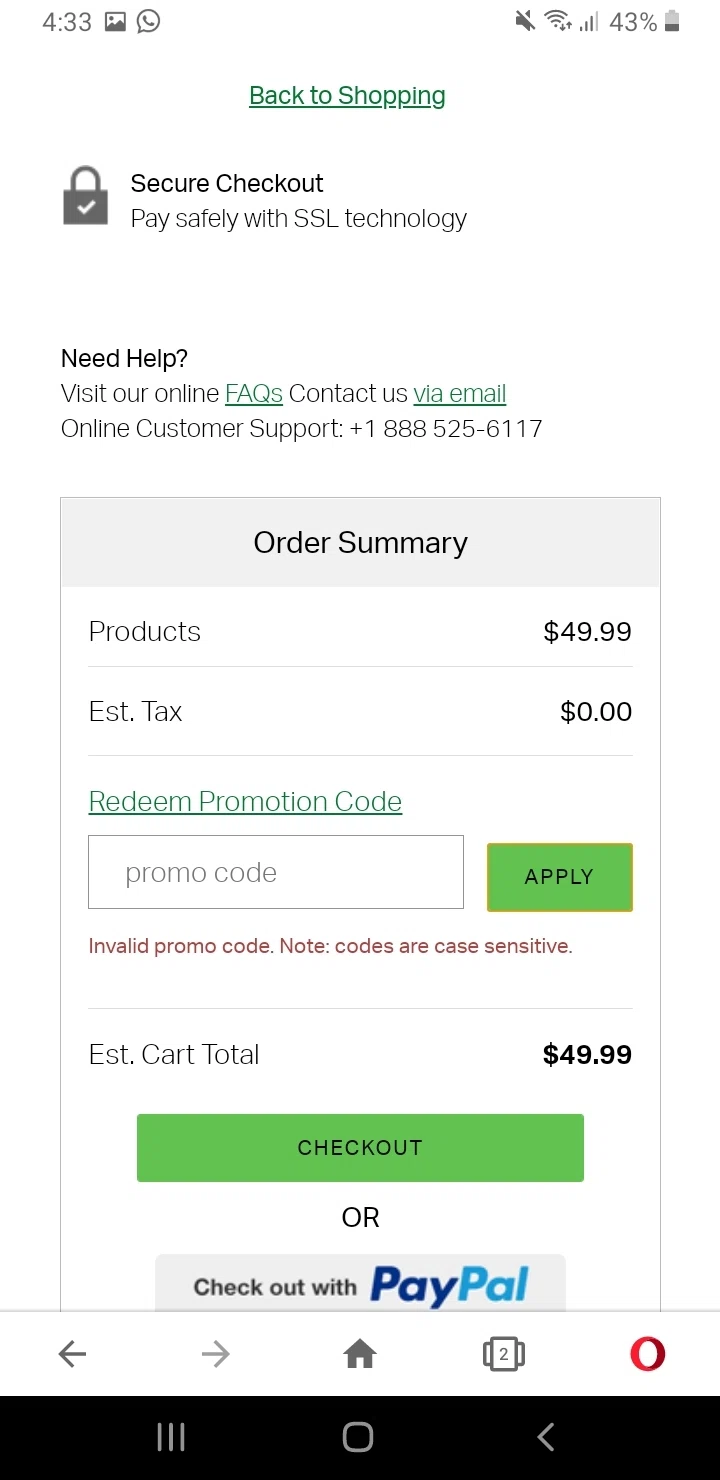Open the Opera menu icon
This screenshot has height=1480, width=720.
647,1354
